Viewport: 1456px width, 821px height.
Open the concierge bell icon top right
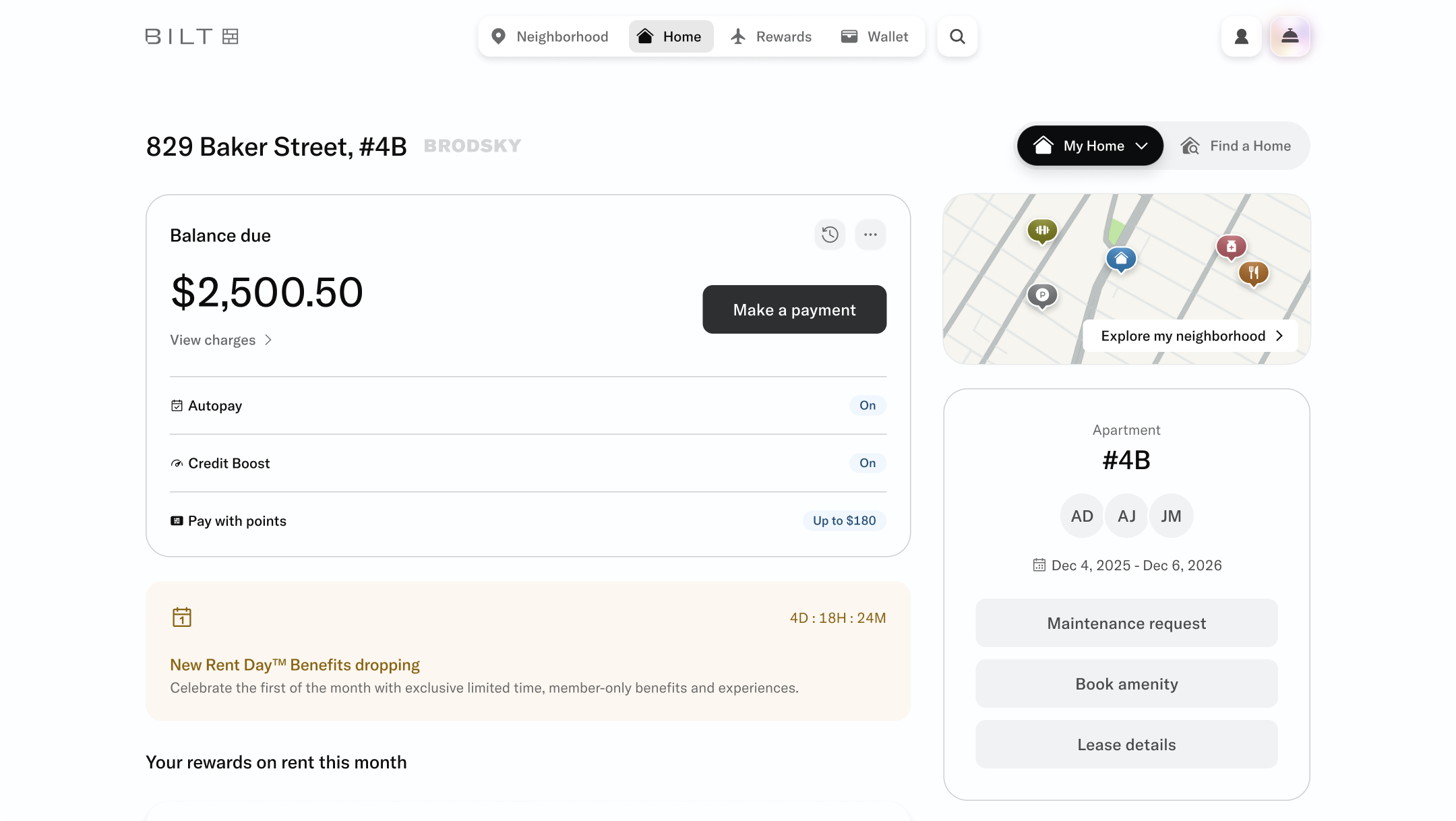[1290, 36]
